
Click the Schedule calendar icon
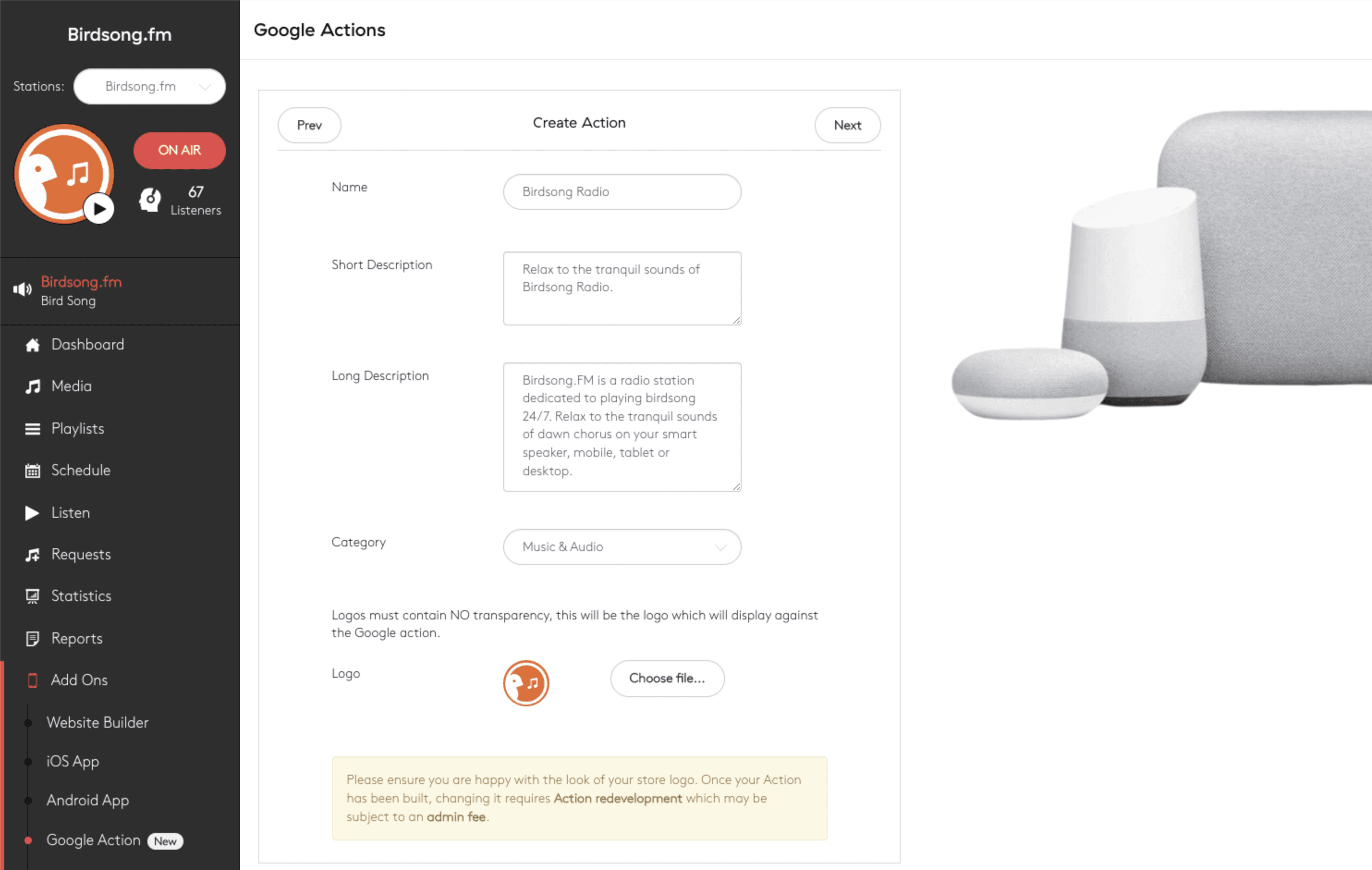[x=32, y=470]
